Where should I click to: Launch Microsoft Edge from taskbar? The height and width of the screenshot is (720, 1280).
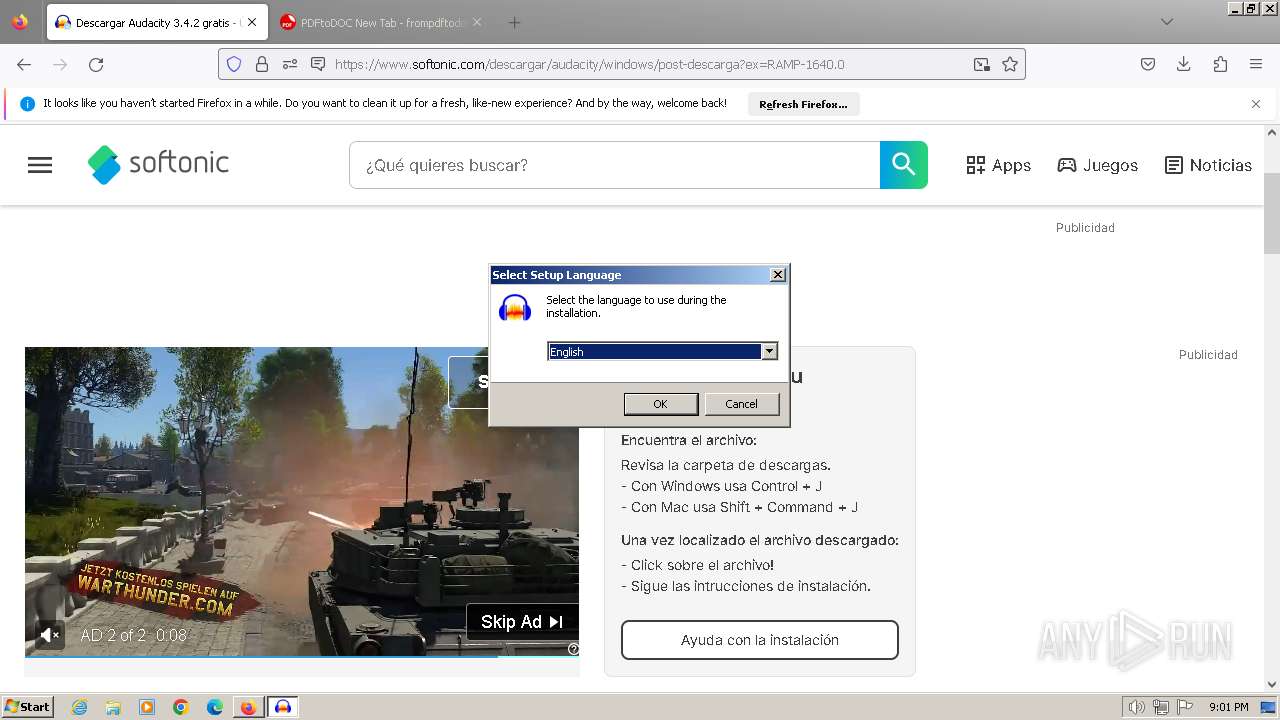[x=215, y=707]
